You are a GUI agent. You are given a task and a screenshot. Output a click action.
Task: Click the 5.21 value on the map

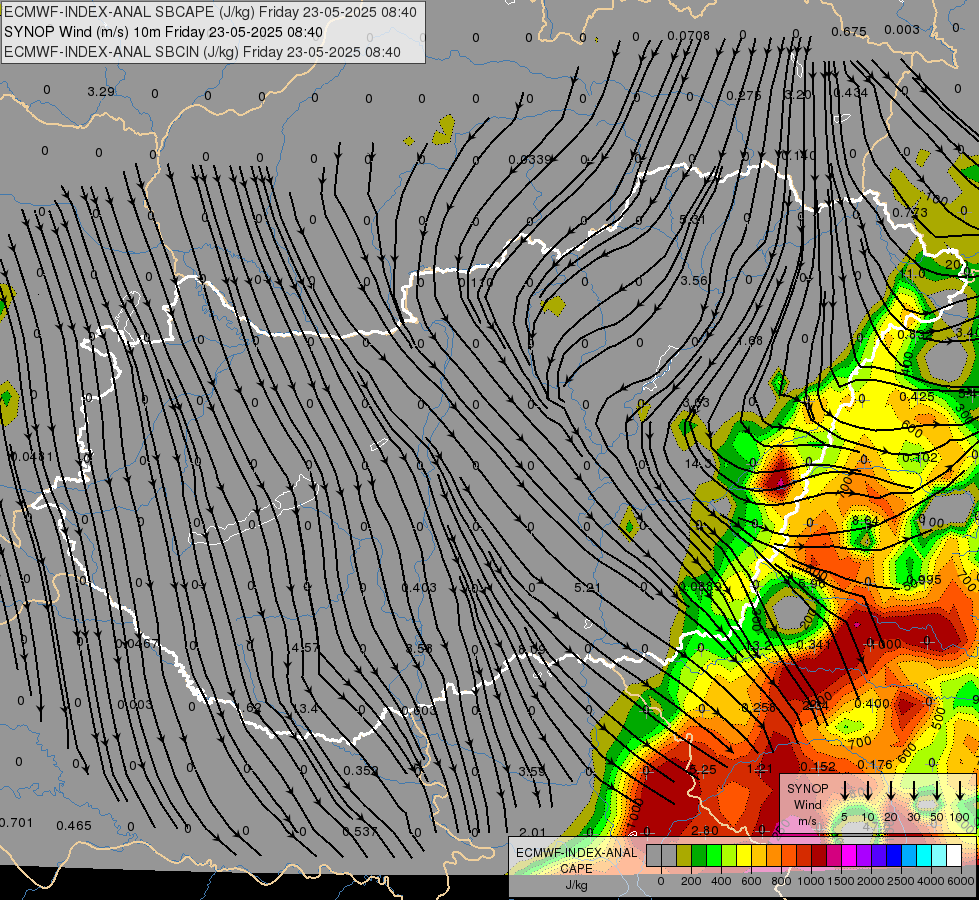(587, 588)
